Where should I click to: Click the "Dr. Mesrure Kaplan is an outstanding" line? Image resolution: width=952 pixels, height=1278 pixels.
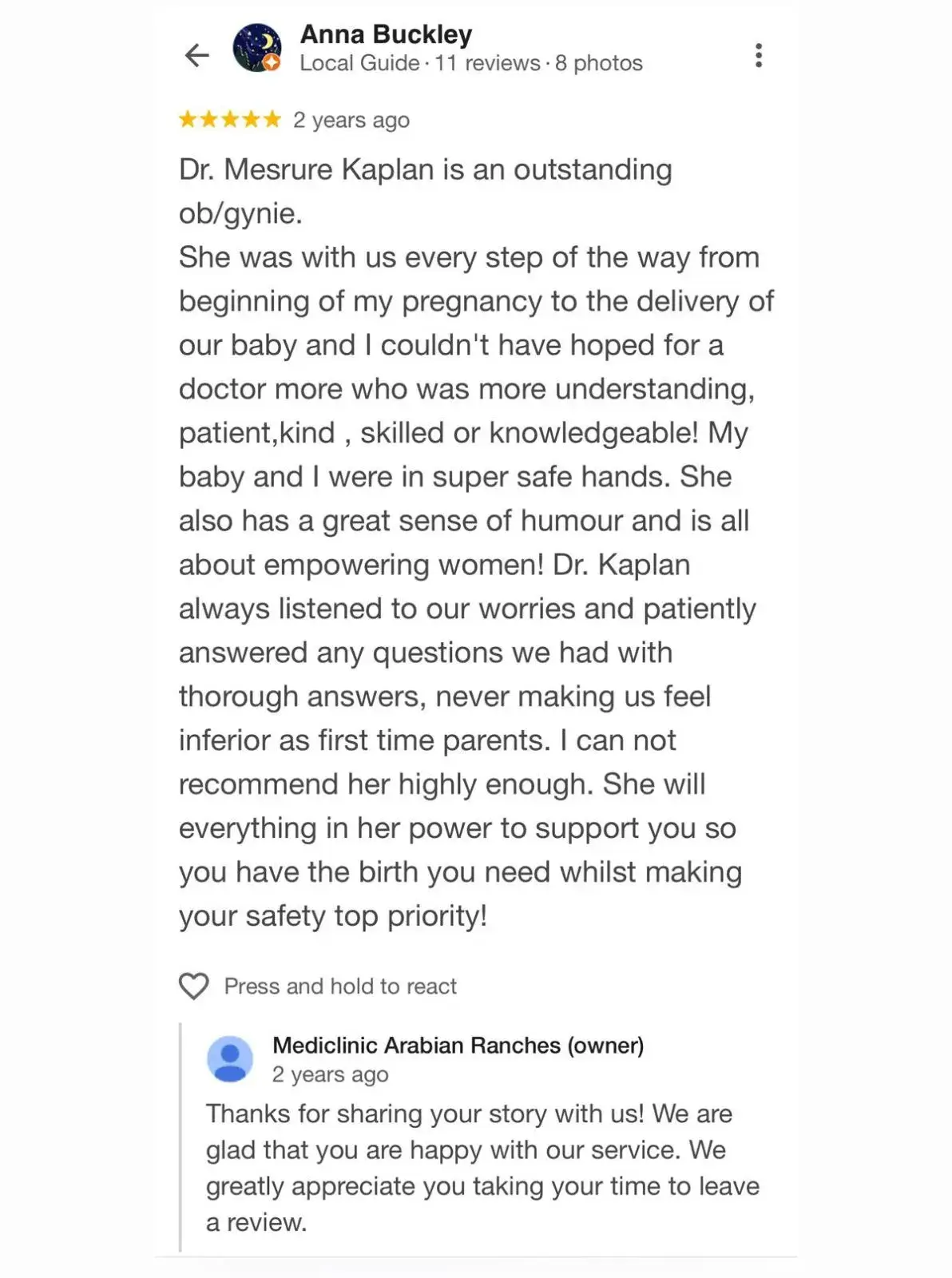425,170
